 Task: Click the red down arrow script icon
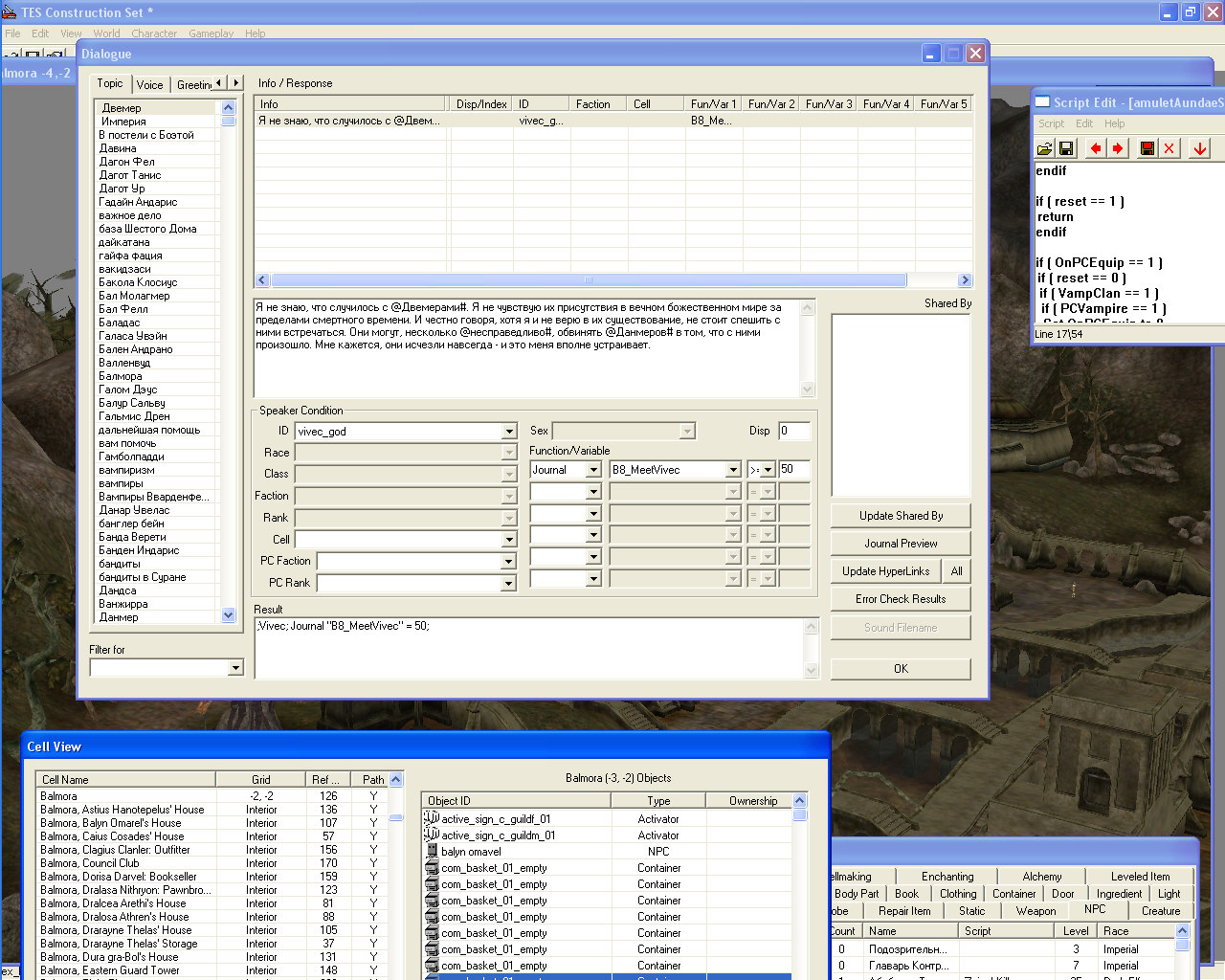click(x=1199, y=148)
